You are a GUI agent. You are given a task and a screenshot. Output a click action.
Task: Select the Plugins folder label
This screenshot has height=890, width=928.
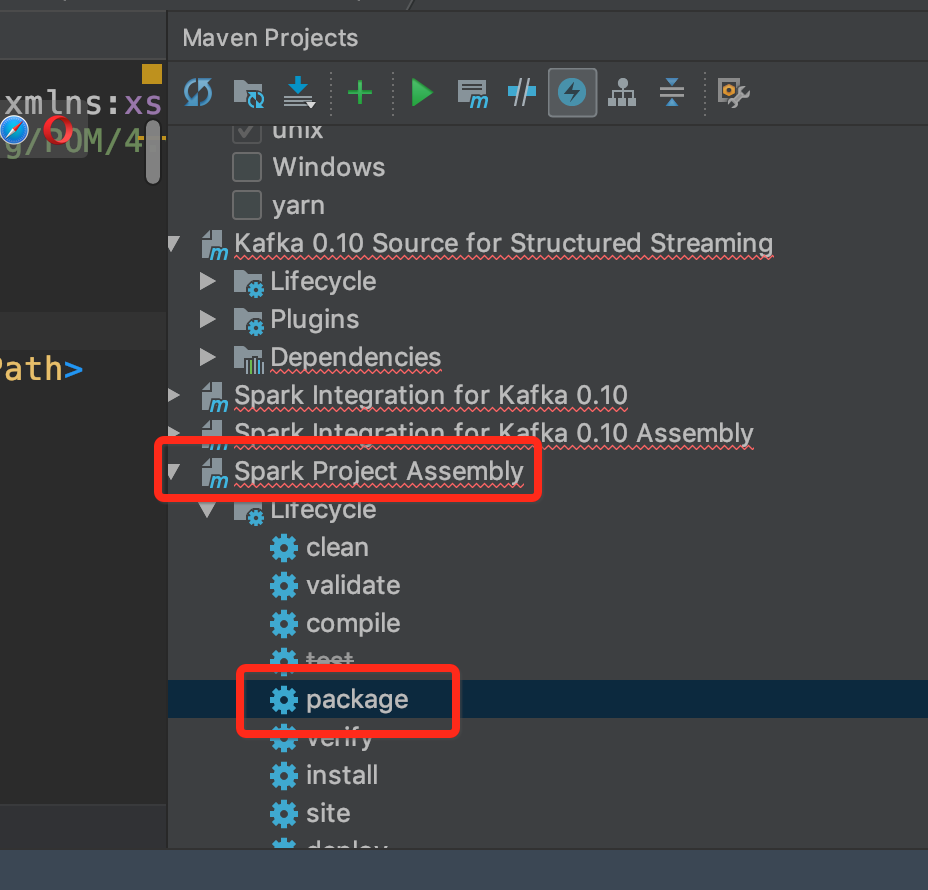pos(314,320)
